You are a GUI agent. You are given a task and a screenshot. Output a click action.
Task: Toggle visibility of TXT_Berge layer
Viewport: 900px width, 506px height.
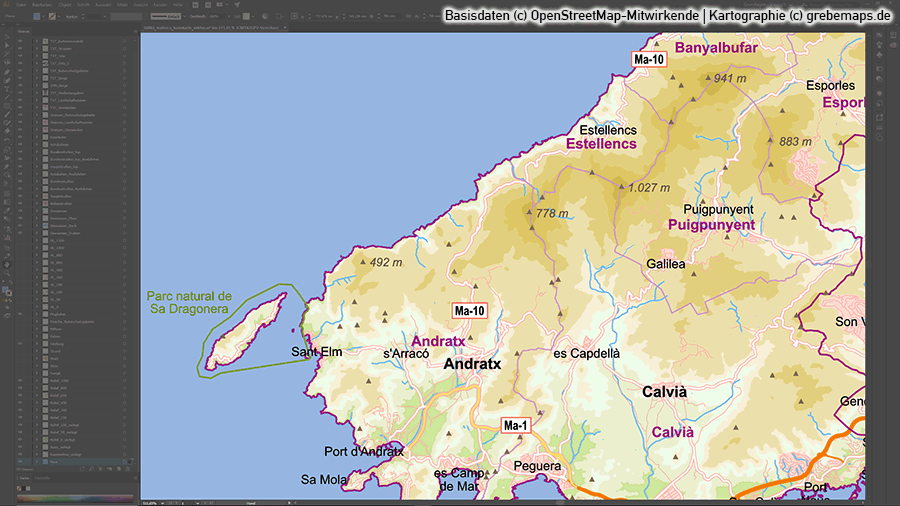tap(22, 79)
